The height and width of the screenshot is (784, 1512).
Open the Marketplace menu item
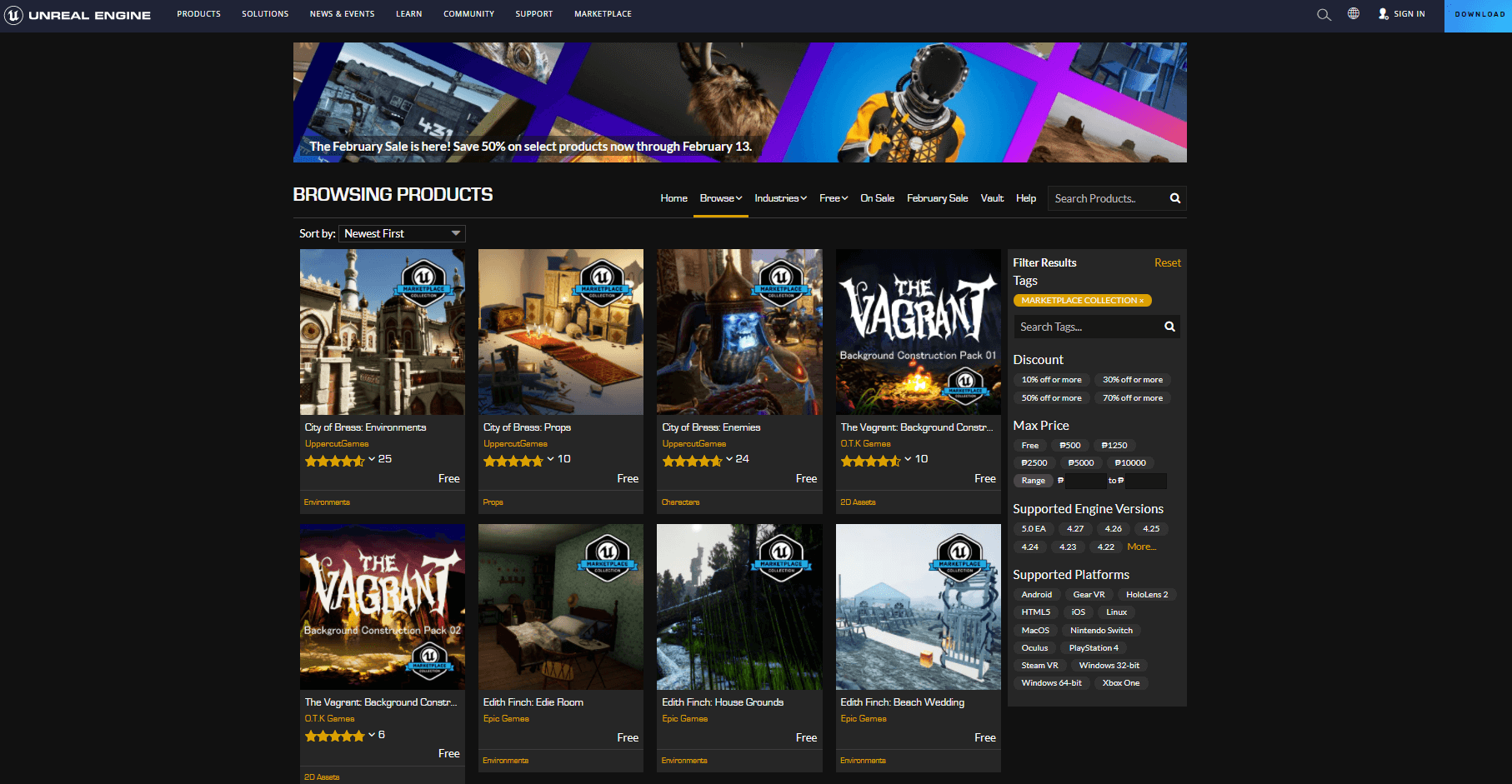pyautogui.click(x=603, y=14)
